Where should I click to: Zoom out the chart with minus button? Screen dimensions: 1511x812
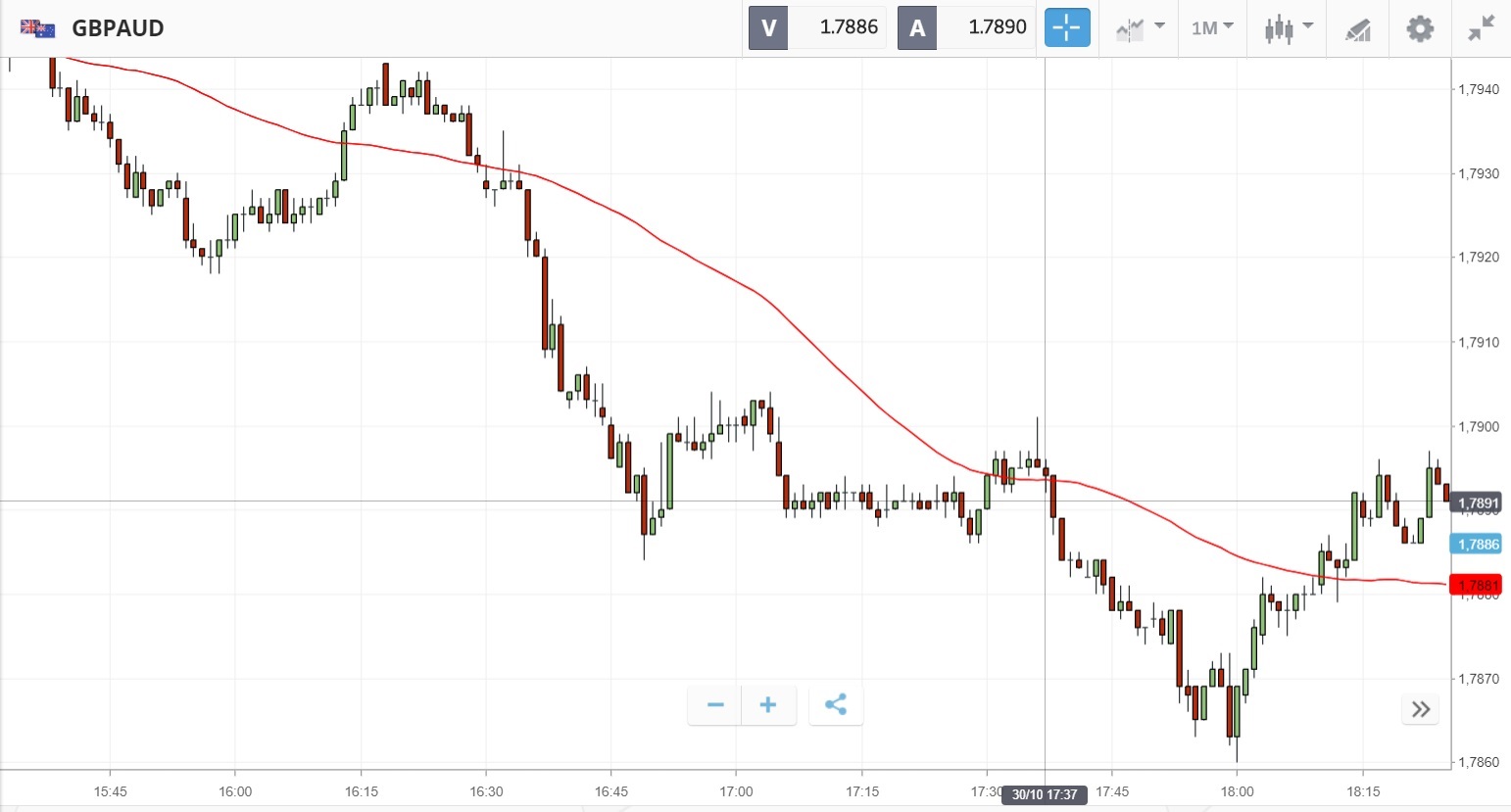click(715, 705)
